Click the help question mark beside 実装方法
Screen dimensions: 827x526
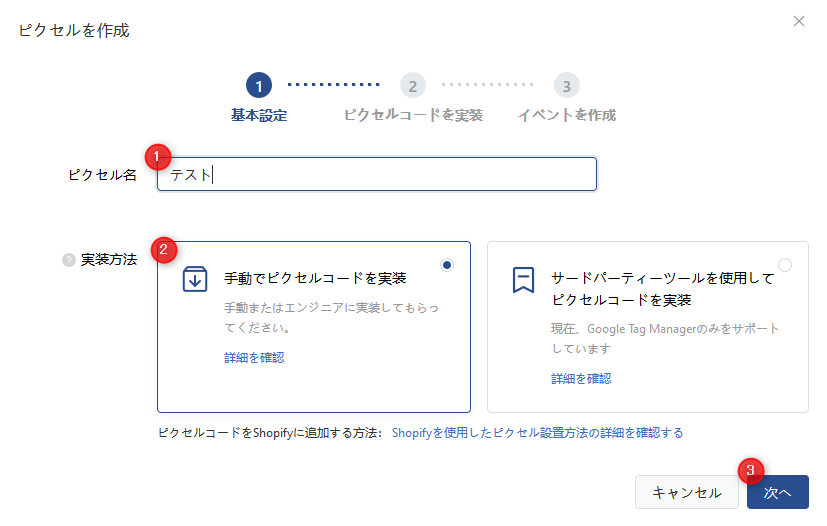click(x=69, y=260)
